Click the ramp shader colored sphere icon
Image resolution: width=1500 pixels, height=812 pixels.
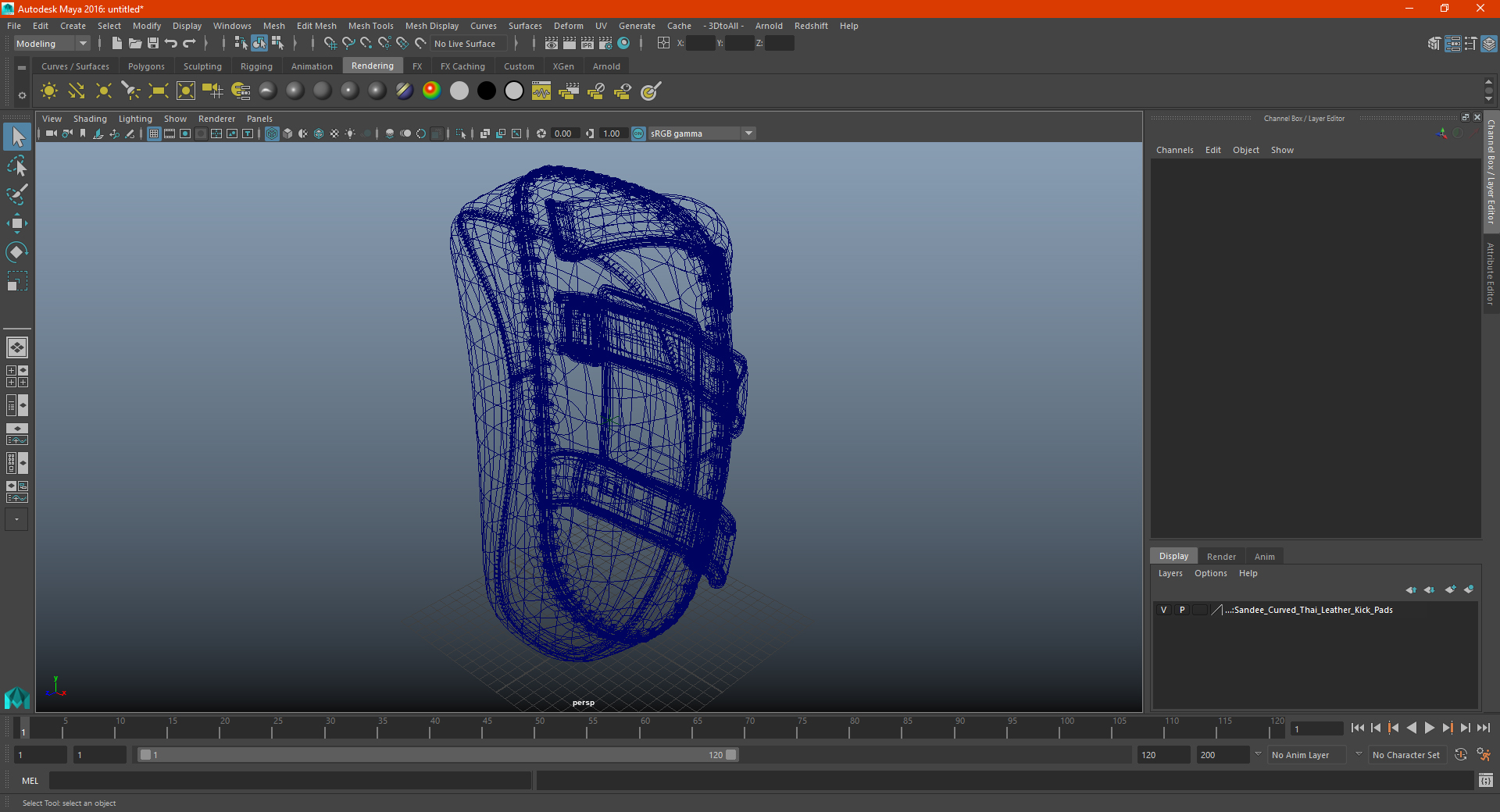coord(431,91)
